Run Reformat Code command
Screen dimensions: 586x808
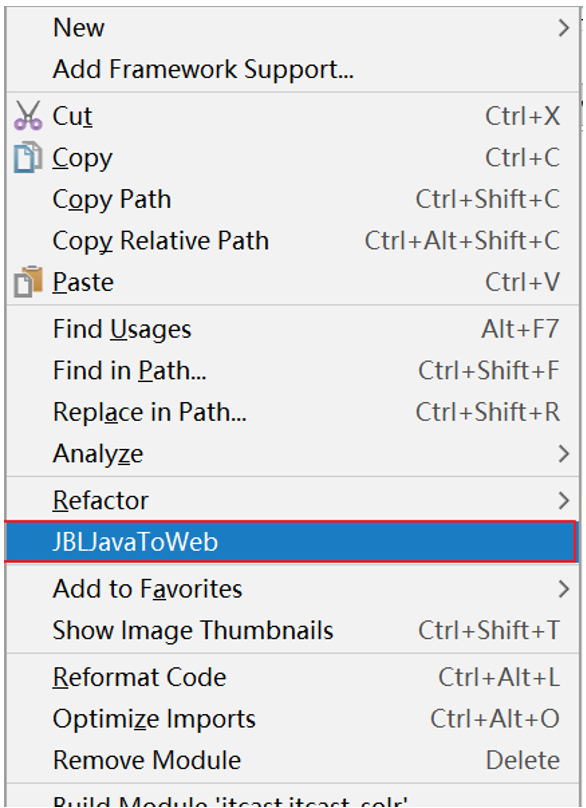pos(292,677)
